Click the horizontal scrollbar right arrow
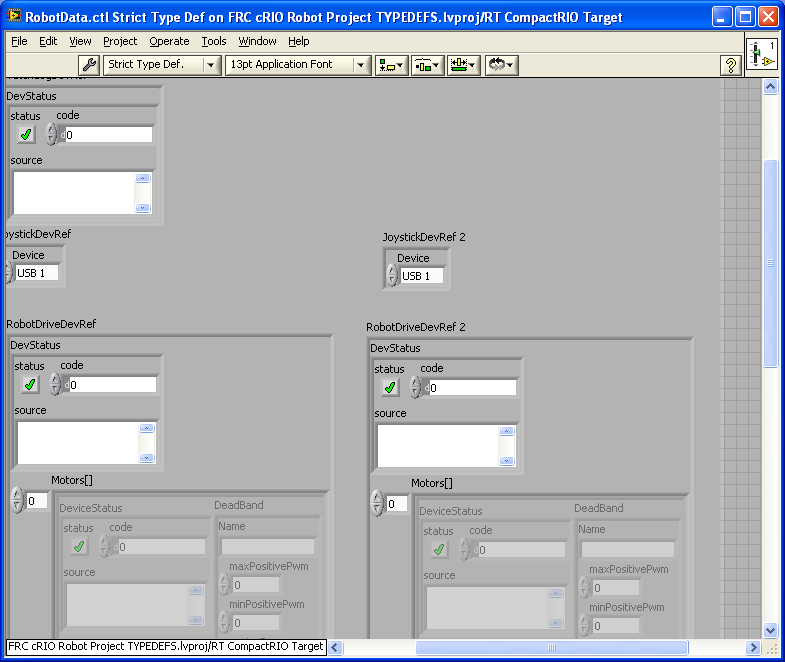785x662 pixels. [752, 647]
